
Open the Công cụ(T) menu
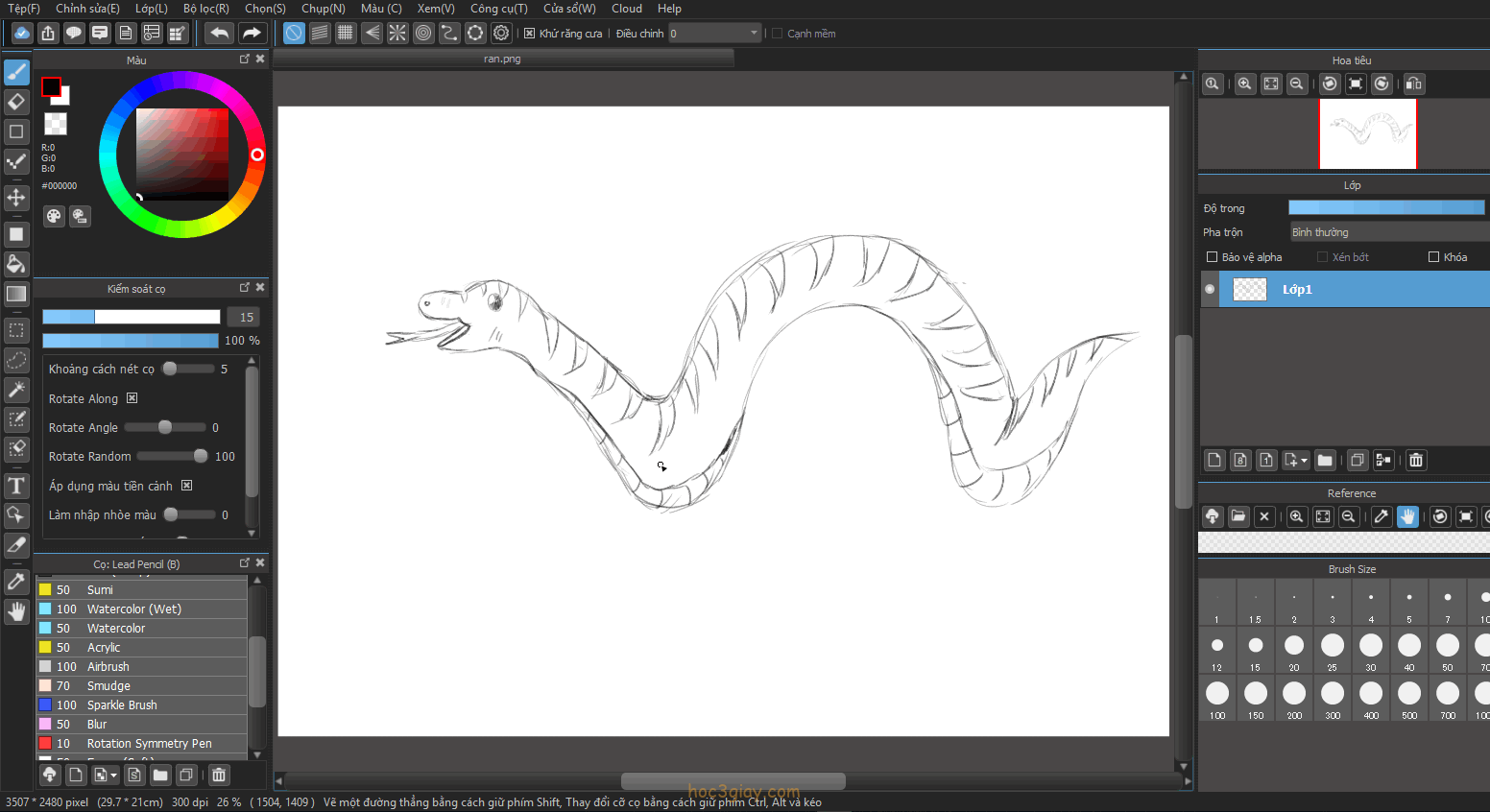498,9
